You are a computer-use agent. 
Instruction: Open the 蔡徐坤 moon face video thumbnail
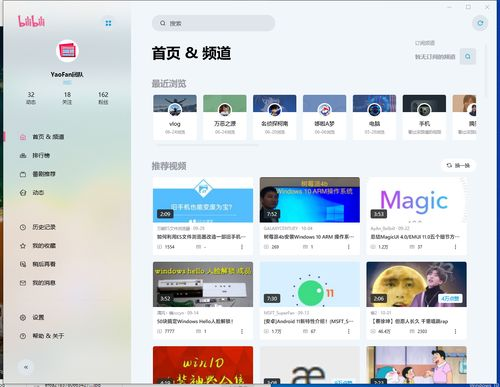coord(416,284)
